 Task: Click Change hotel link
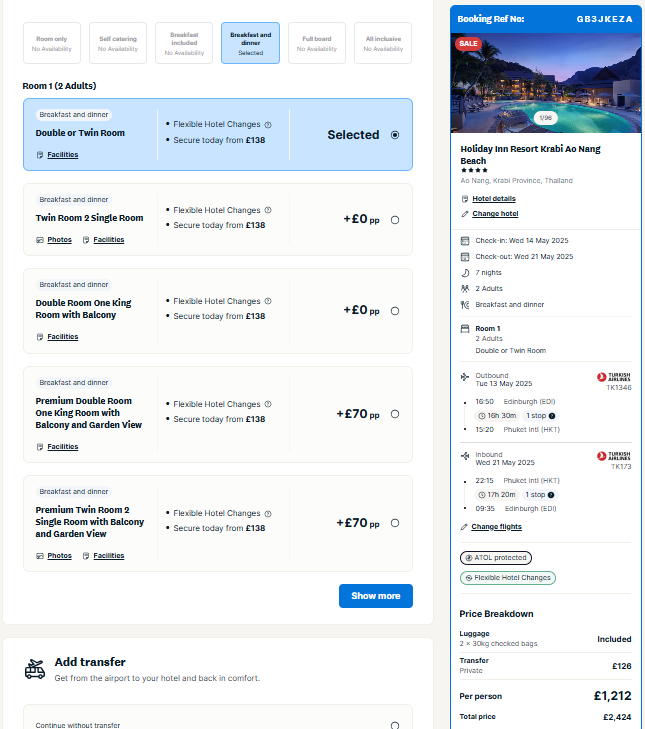coord(495,213)
